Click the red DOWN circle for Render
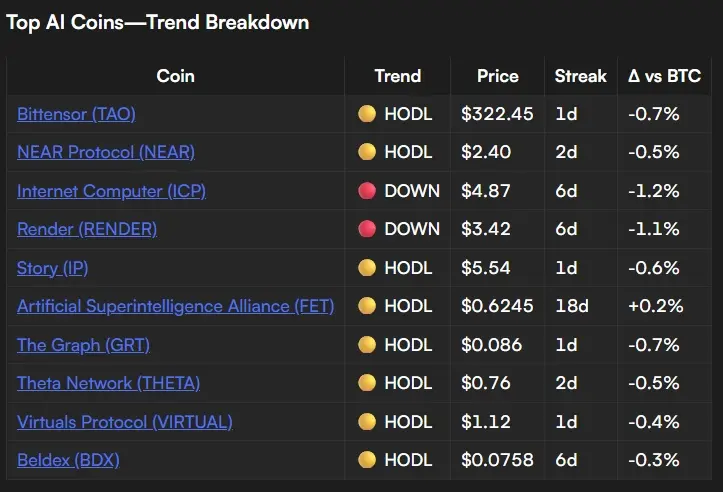723x492 pixels. pos(367,229)
